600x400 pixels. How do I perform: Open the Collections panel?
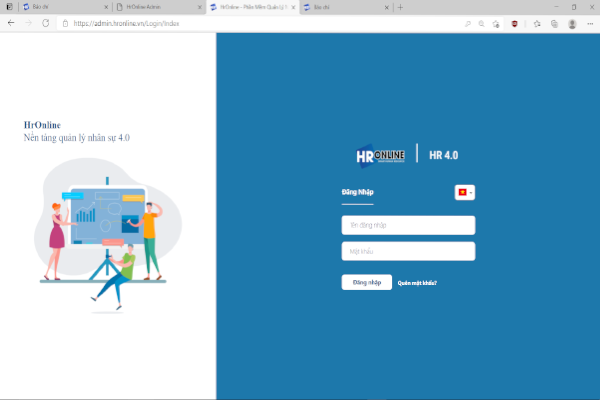[554, 24]
